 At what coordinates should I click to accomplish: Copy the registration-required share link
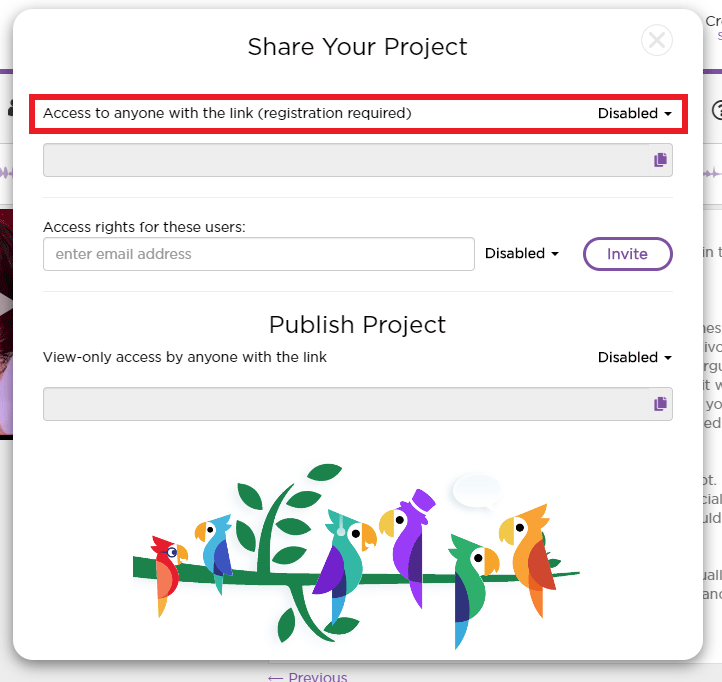click(660, 160)
